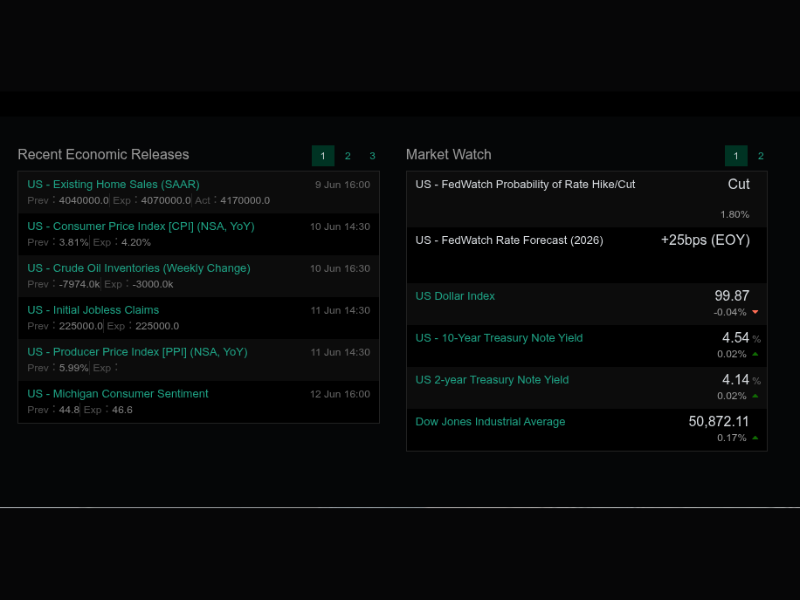800x600 pixels.
Task: Click the 10 Jun 16:30 release time
Action: (340, 268)
